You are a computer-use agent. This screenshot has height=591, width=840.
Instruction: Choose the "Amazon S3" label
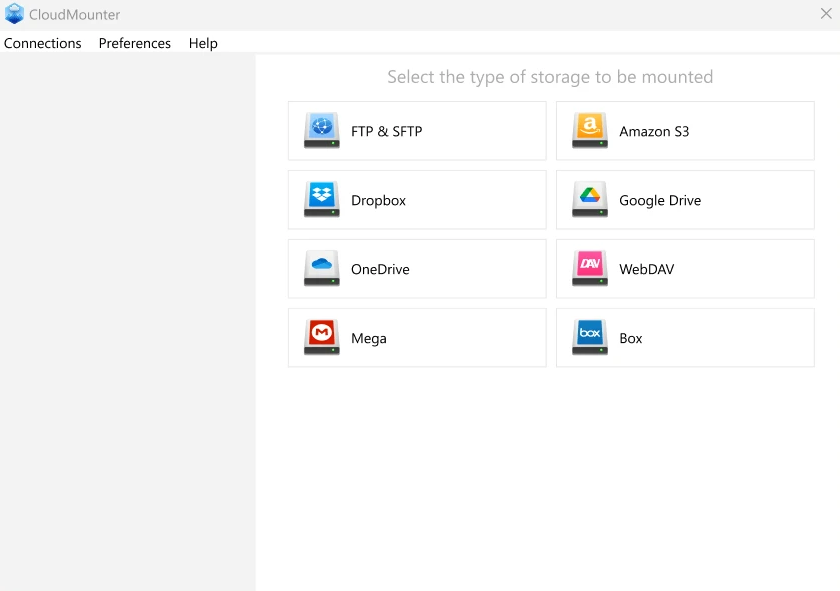654,131
